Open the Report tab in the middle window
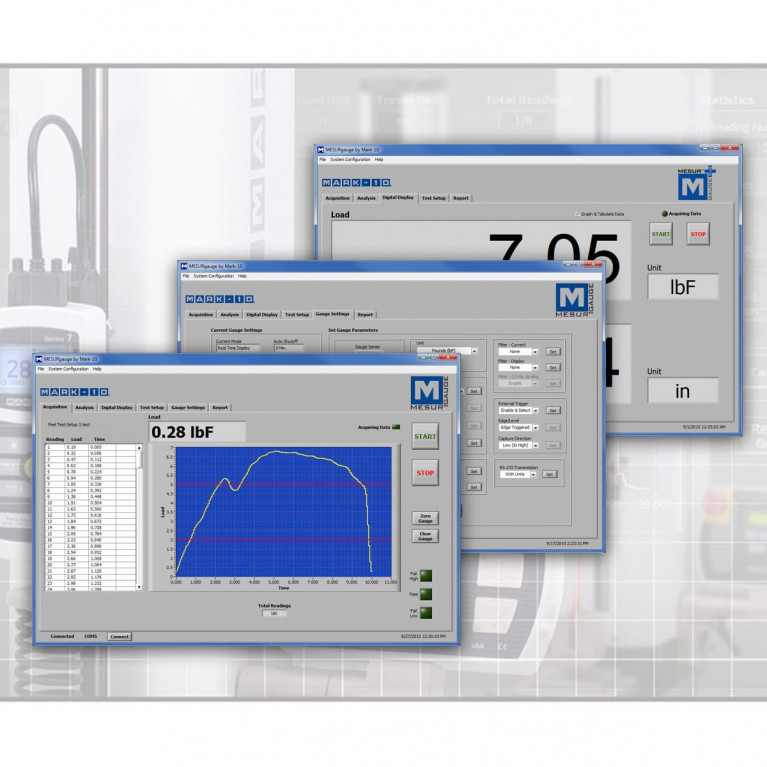The height and width of the screenshot is (767, 767). click(x=365, y=315)
